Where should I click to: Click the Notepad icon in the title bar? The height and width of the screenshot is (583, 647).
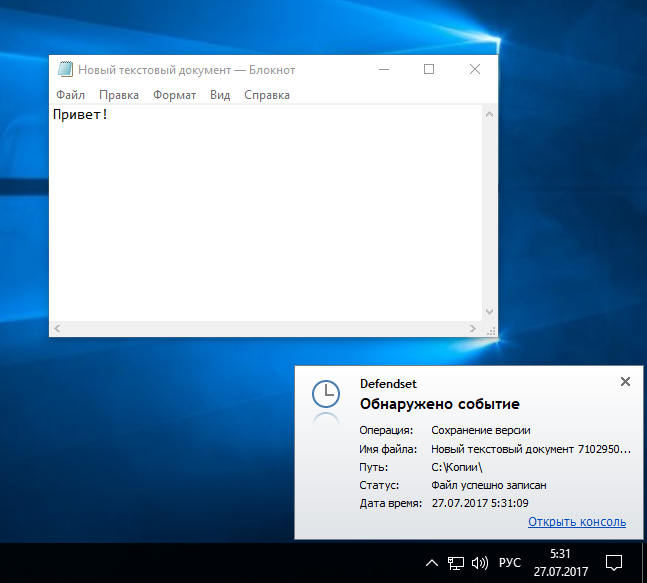(x=65, y=69)
